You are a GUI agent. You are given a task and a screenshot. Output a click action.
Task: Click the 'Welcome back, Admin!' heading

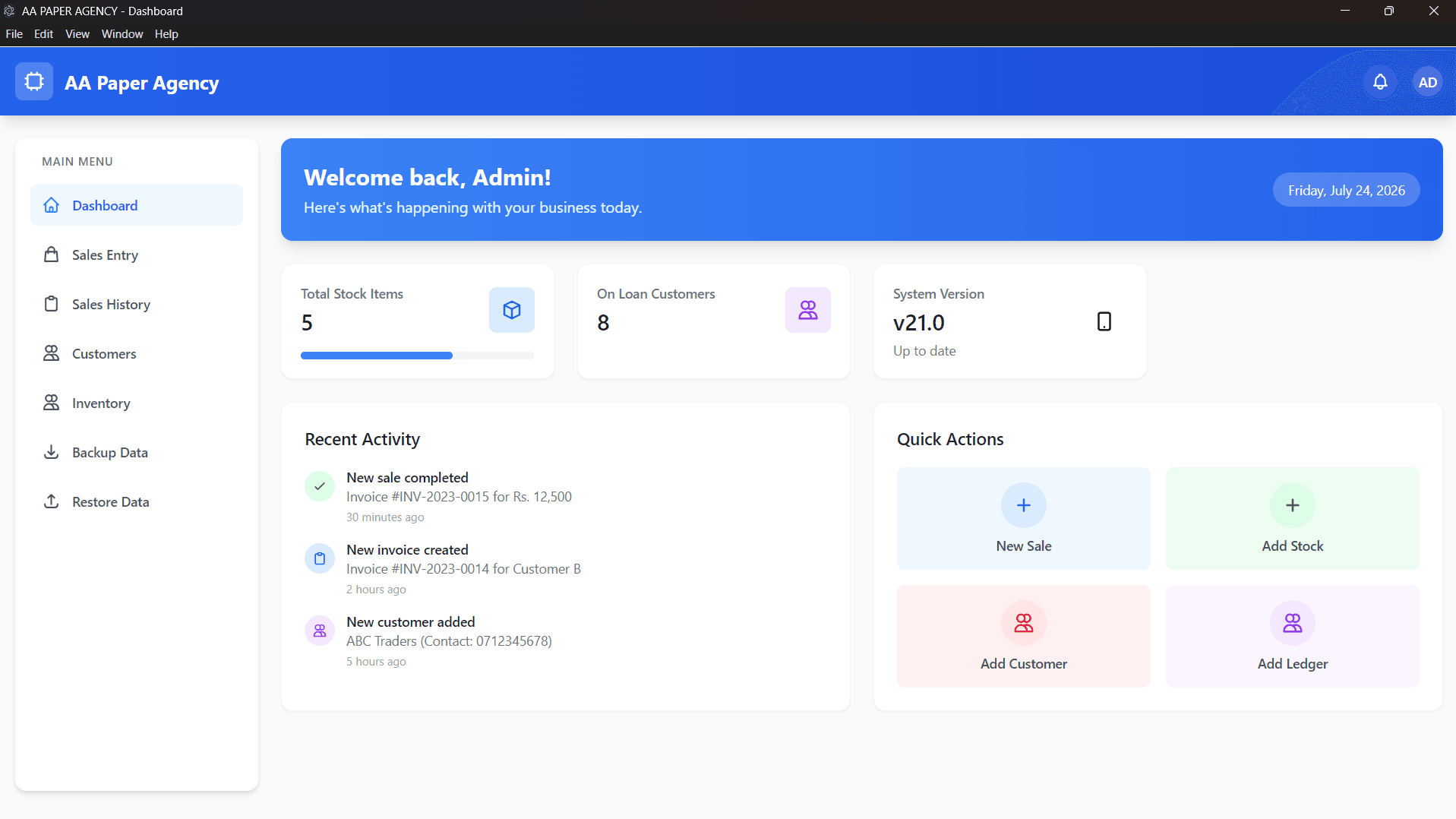click(x=428, y=177)
